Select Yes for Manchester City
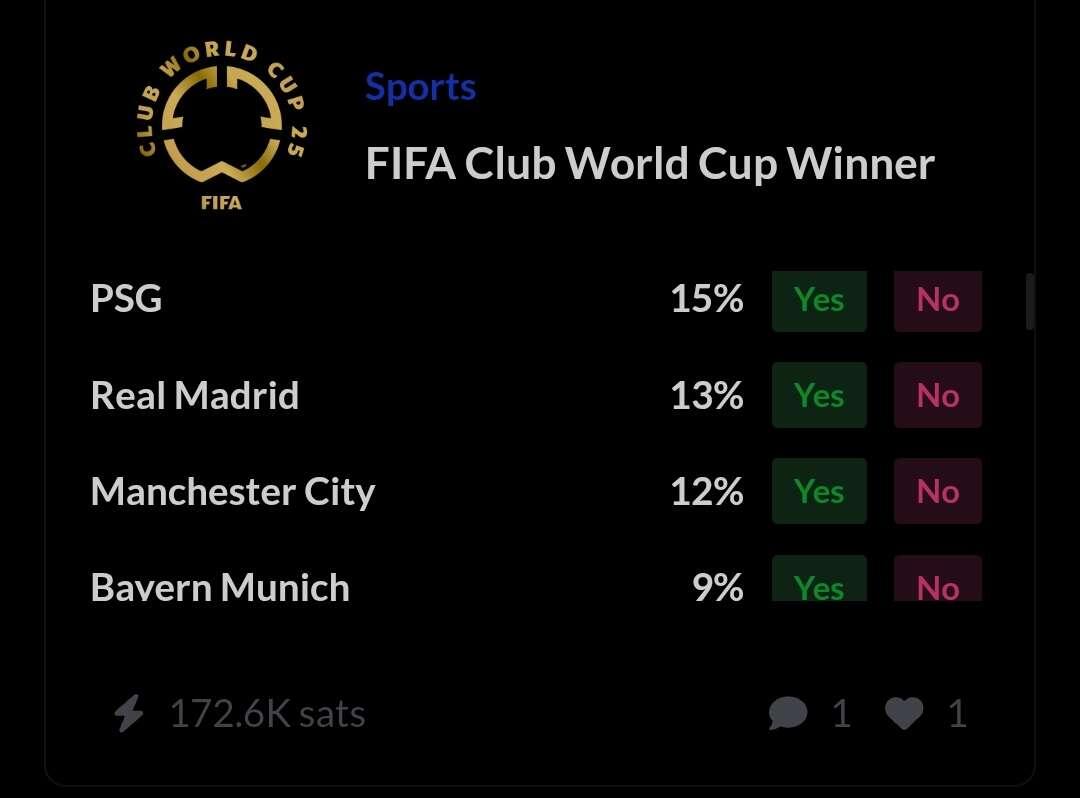Screen dimensions: 1080x798 click(819, 491)
